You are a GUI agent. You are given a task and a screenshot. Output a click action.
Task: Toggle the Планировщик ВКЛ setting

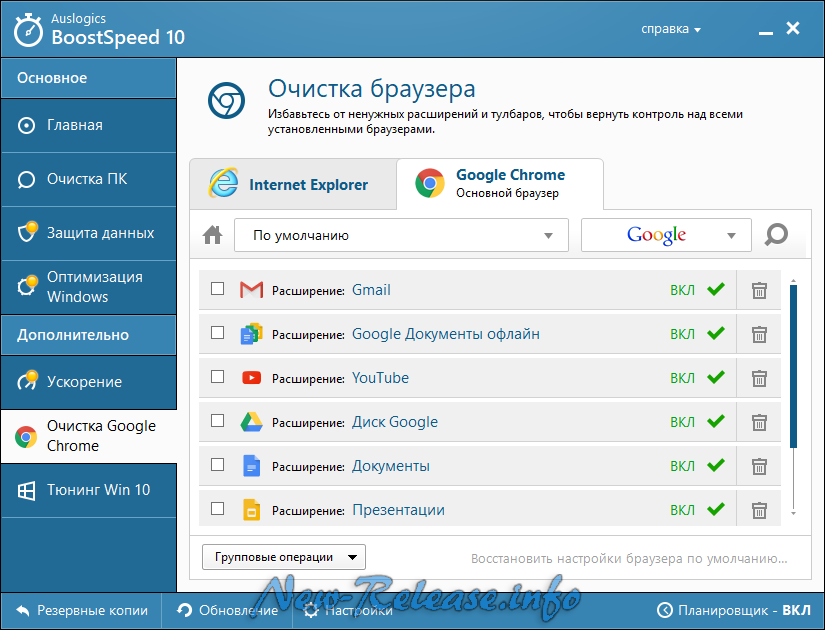(734, 610)
